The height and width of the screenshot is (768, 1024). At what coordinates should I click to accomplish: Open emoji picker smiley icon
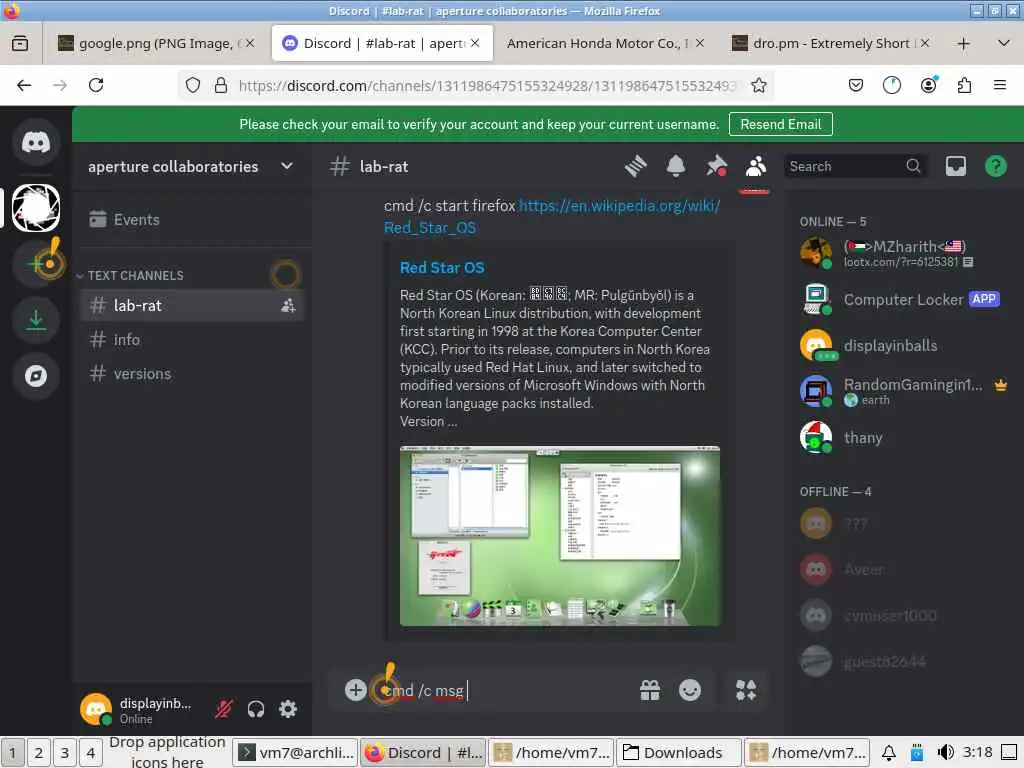(x=690, y=690)
